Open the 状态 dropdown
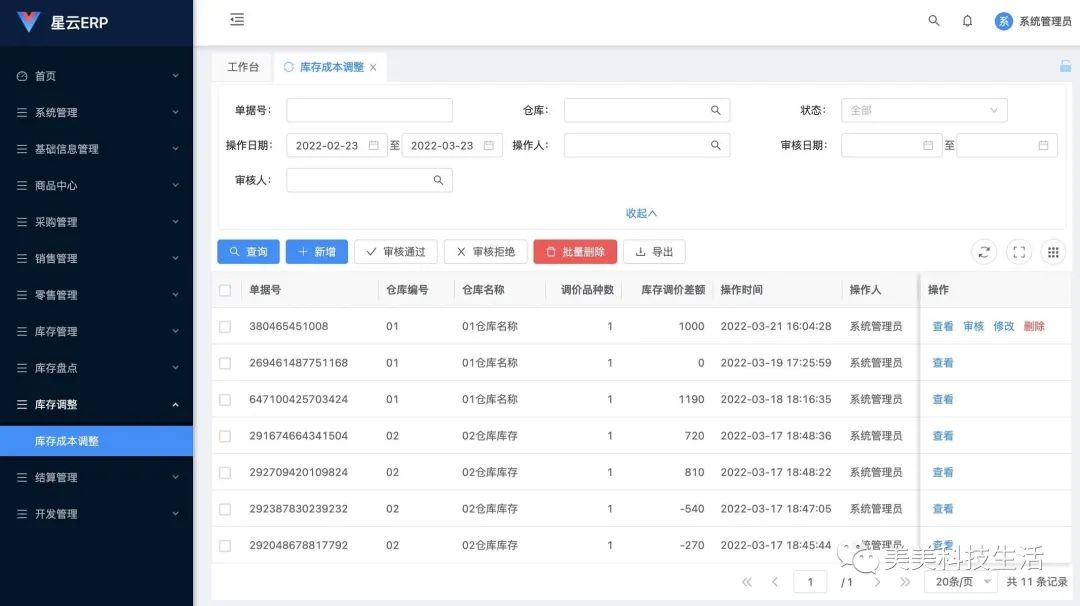The height and width of the screenshot is (606, 1080). 924,110
